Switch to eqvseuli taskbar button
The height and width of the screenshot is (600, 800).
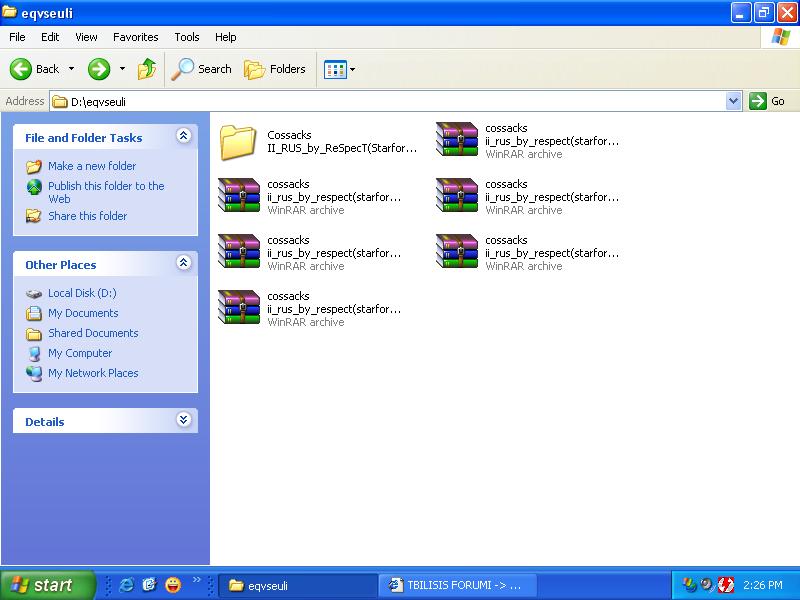(298, 585)
